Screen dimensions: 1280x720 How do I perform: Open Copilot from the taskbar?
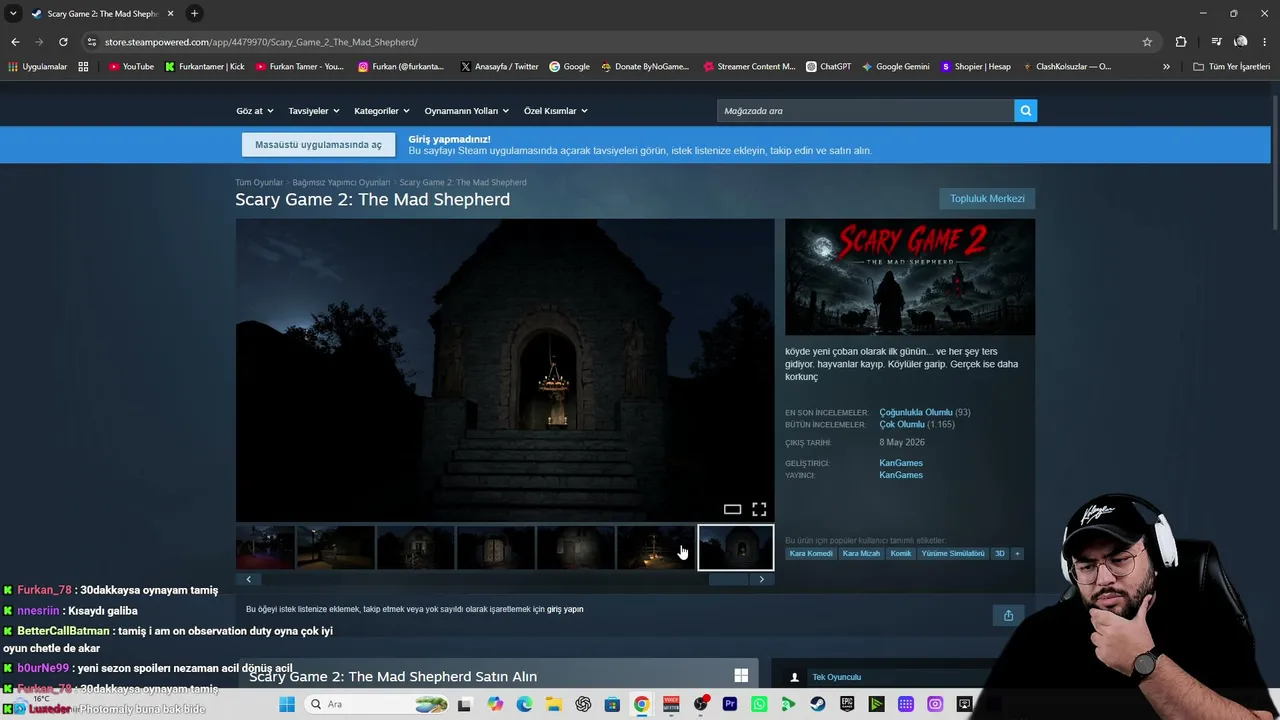coord(495,704)
